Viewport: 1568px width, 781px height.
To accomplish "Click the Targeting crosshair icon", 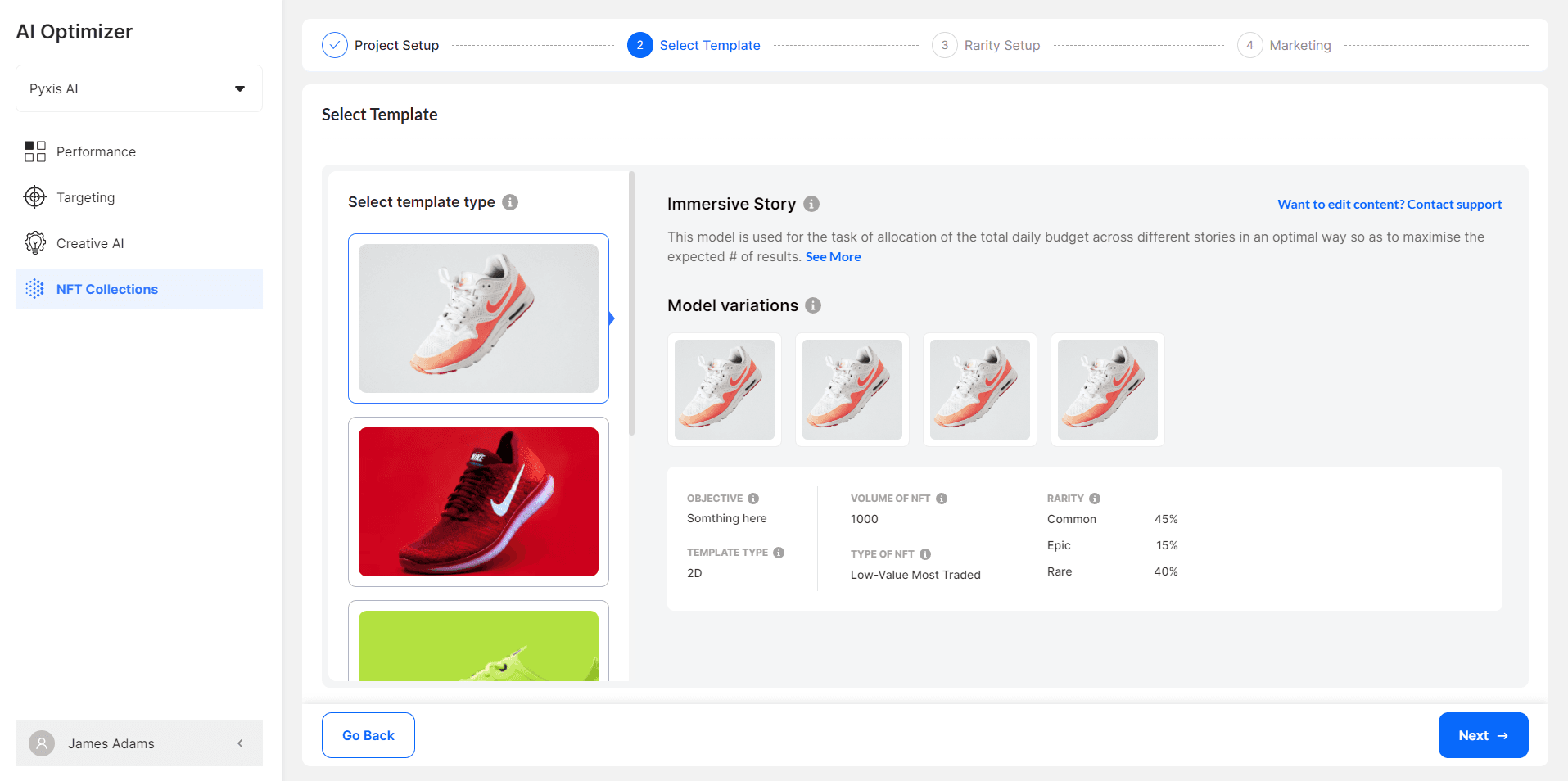I will tap(35, 197).
